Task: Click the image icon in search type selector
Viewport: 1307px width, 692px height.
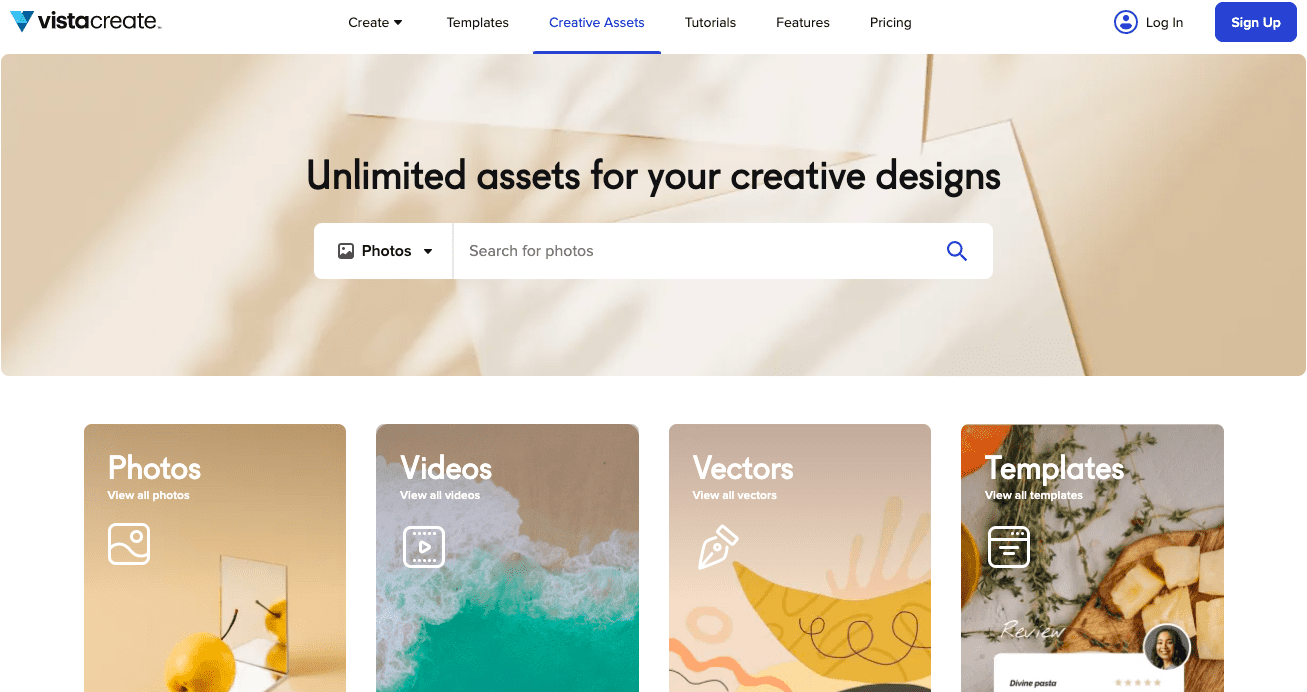Action: pos(346,251)
